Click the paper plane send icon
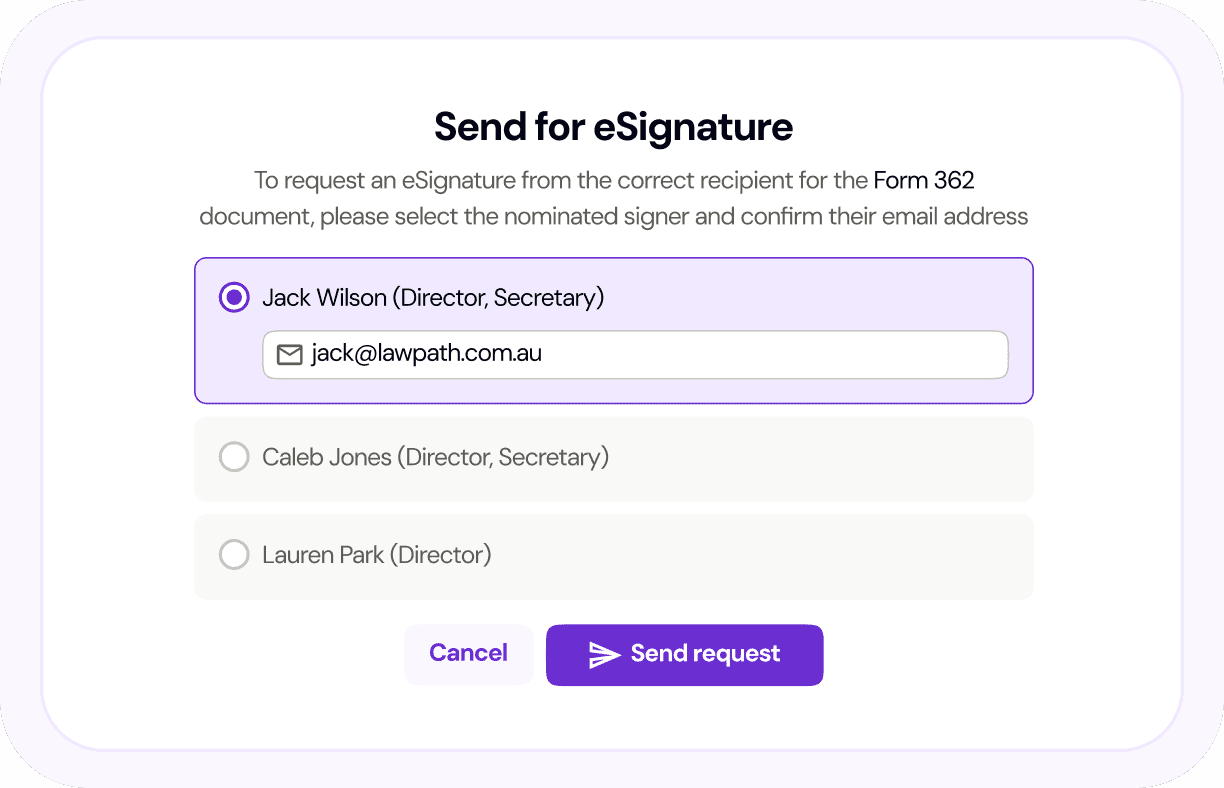Viewport: 1224px width, 788px height. tap(604, 655)
